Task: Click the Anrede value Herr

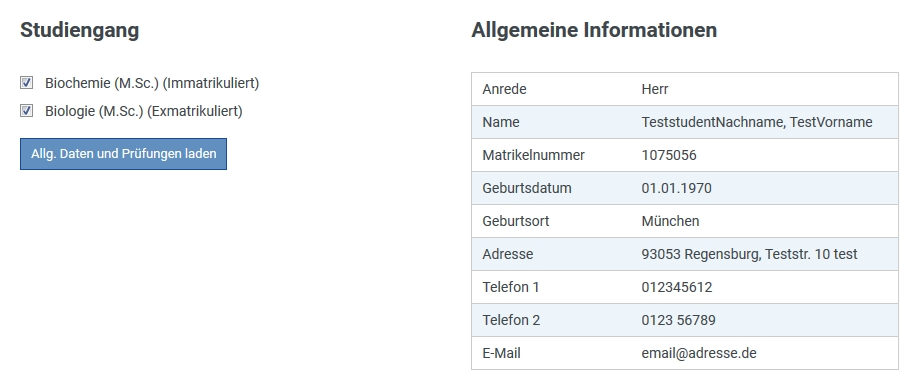Action: [655, 89]
